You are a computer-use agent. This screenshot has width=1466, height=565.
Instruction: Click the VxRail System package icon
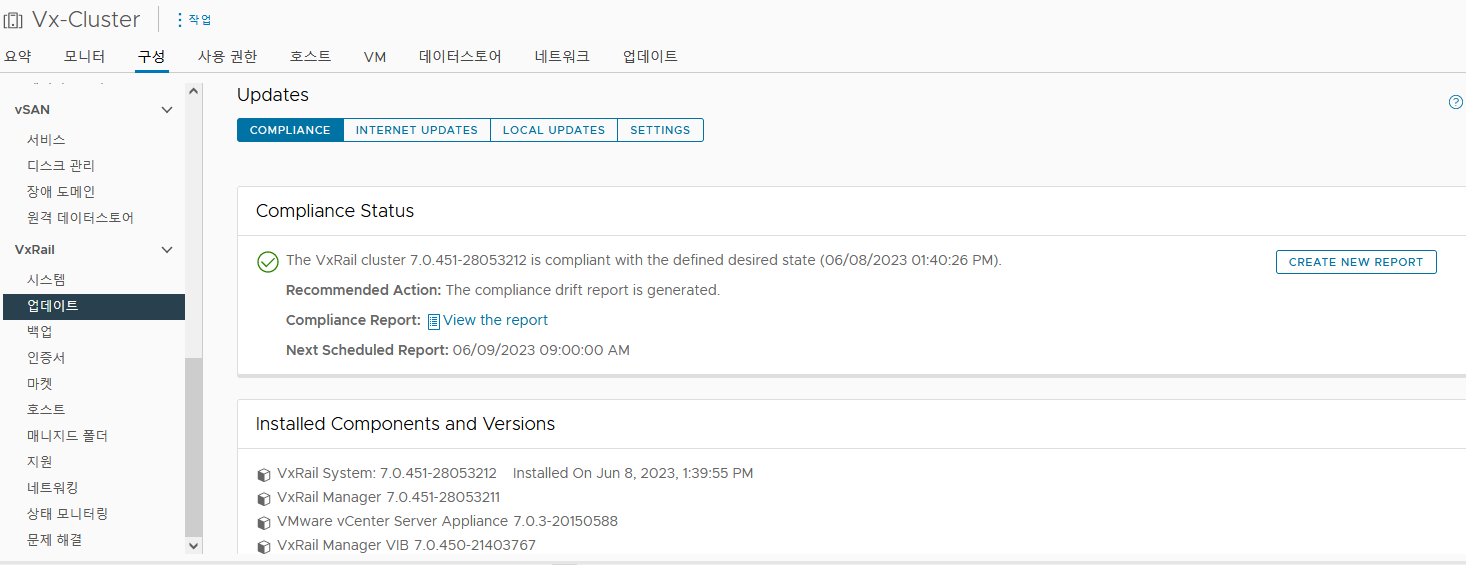264,474
